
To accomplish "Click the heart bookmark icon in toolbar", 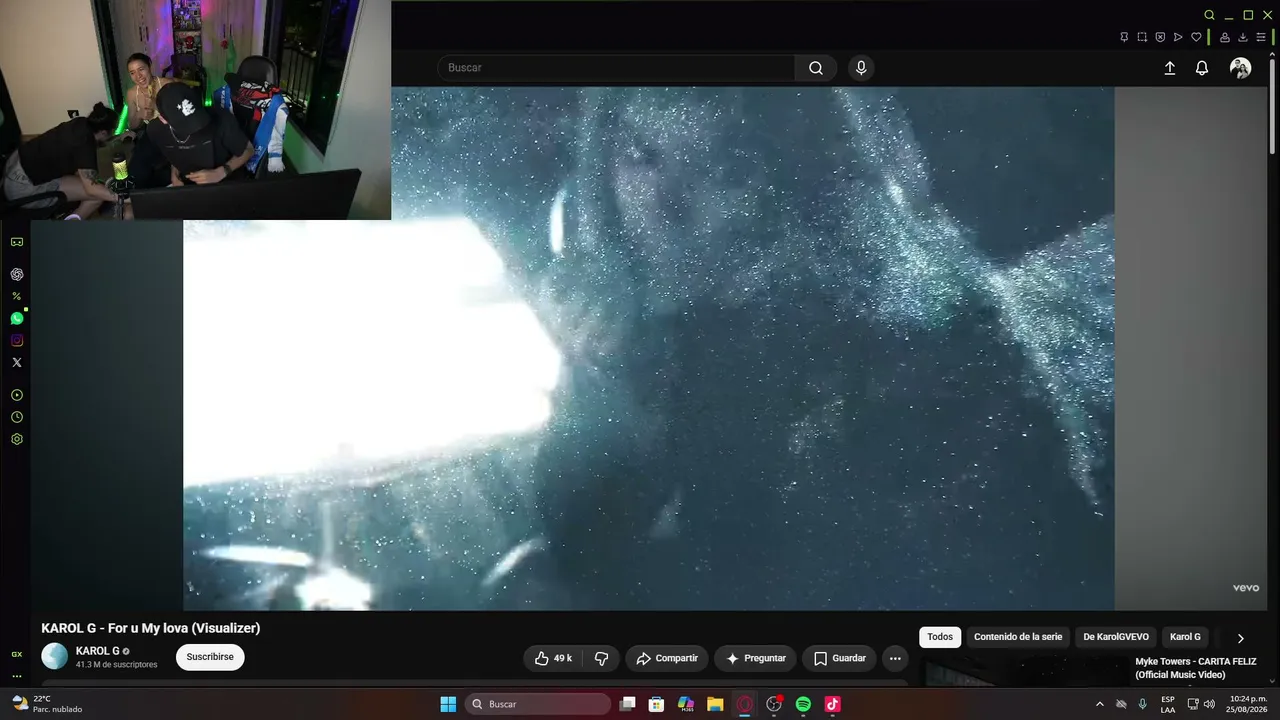I will click(1196, 37).
